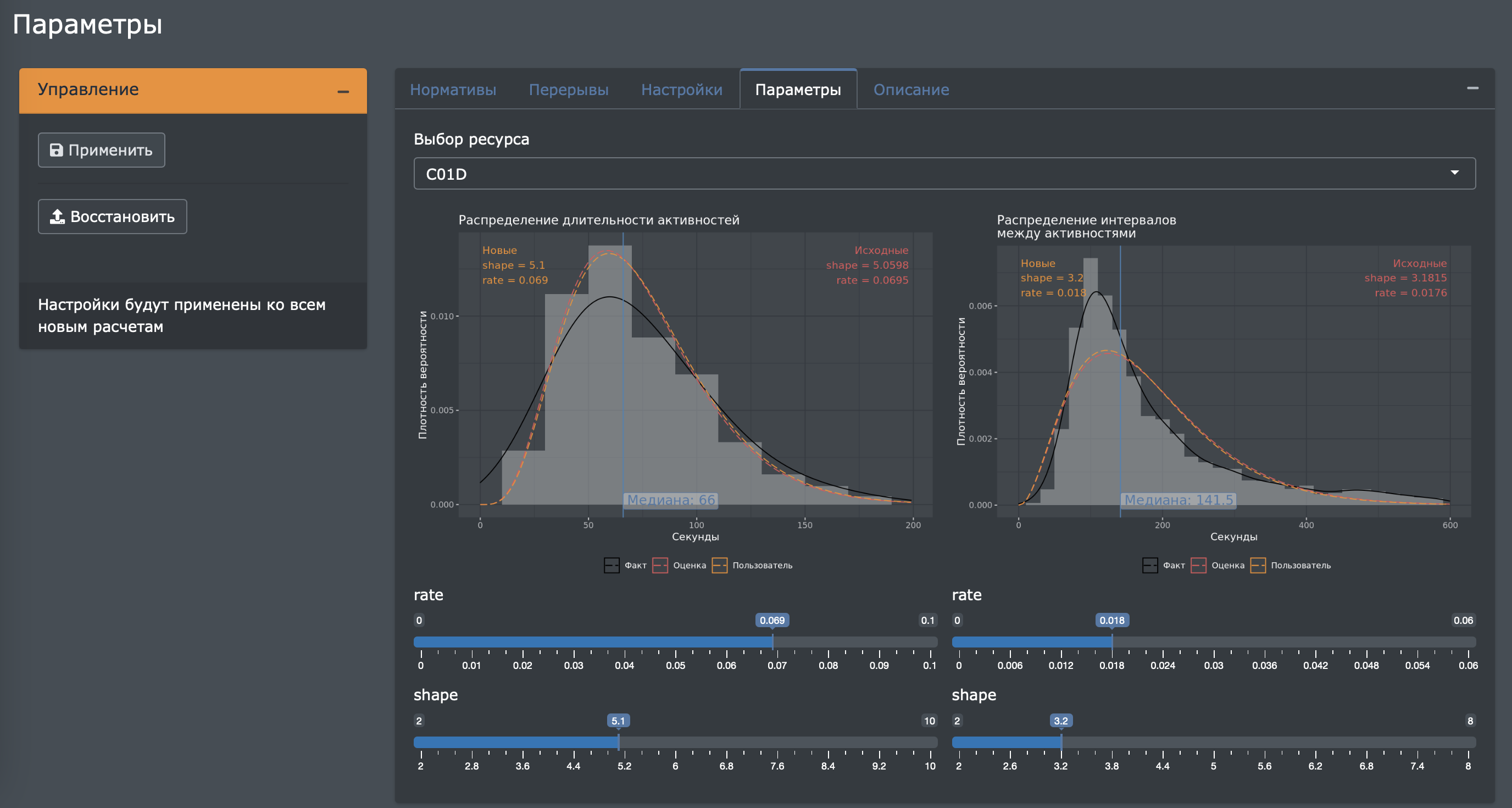Click right rate slider handle at 0.018

pyautogui.click(x=1111, y=642)
